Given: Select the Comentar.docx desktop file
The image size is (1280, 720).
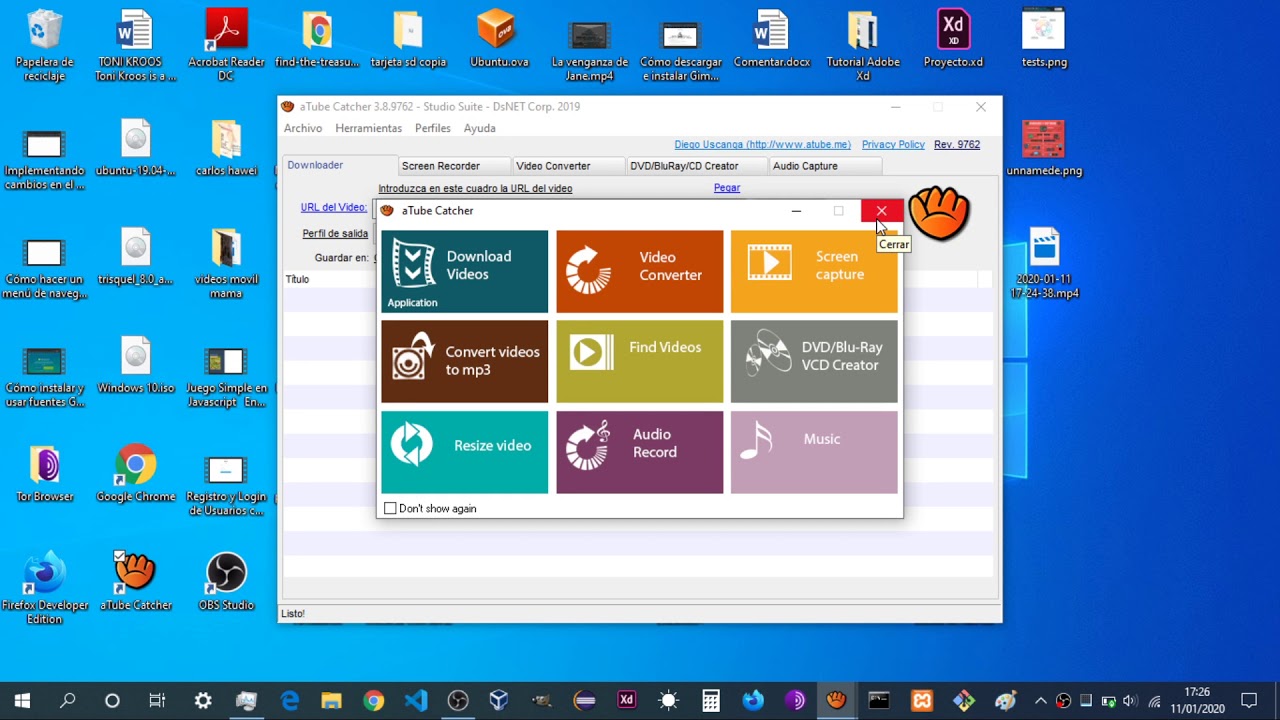Looking at the screenshot, I should [x=771, y=40].
